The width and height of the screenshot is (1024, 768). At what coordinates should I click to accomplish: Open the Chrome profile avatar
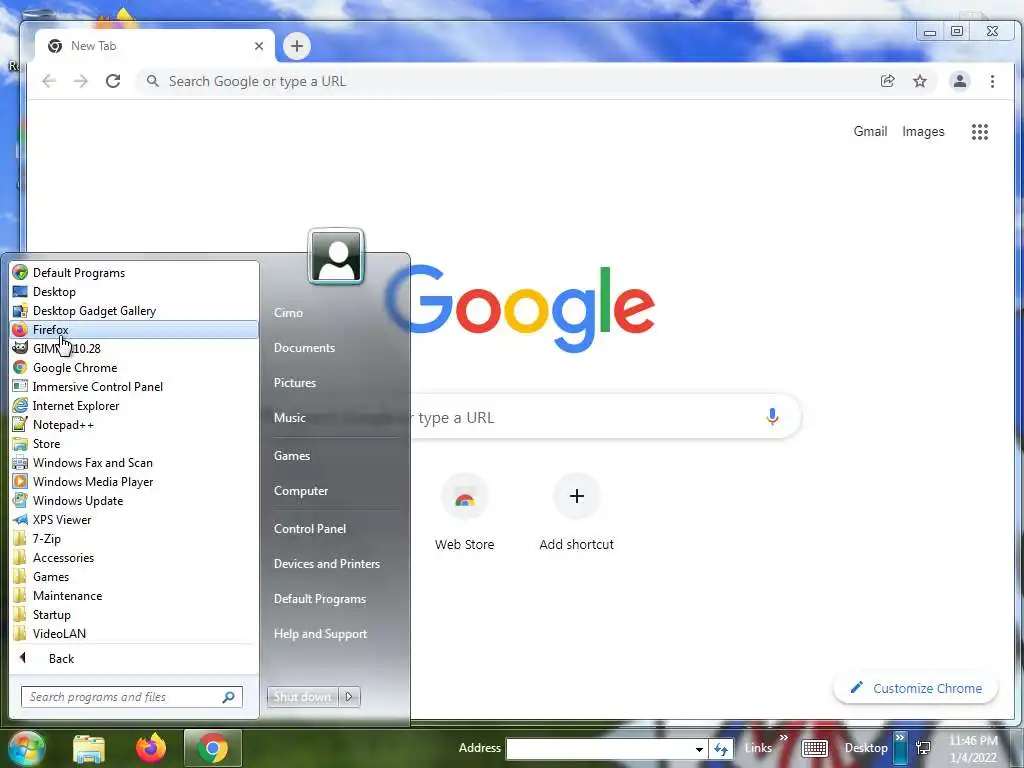pyautogui.click(x=959, y=81)
